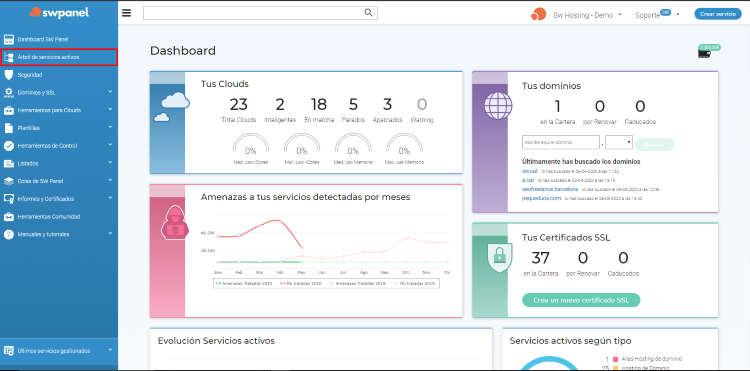Click the Informes y Certificados certificate icon

click(9, 199)
